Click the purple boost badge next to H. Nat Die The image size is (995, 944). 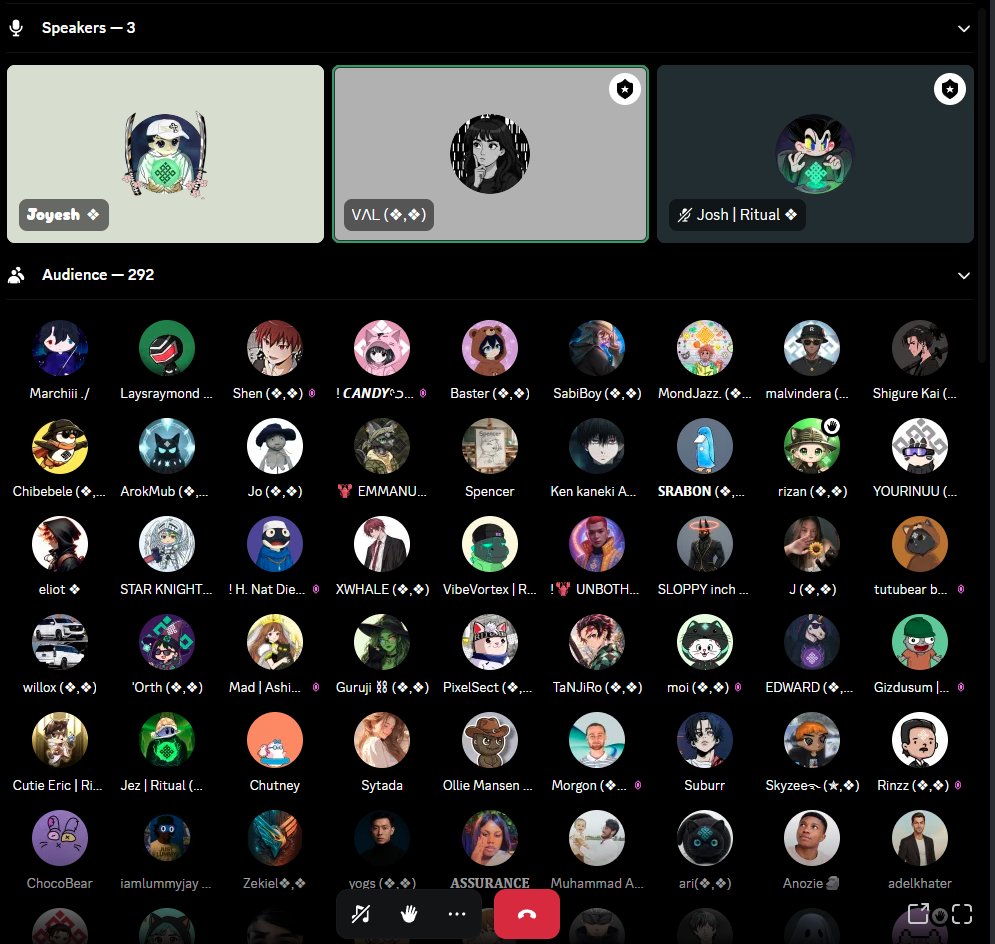[315, 589]
